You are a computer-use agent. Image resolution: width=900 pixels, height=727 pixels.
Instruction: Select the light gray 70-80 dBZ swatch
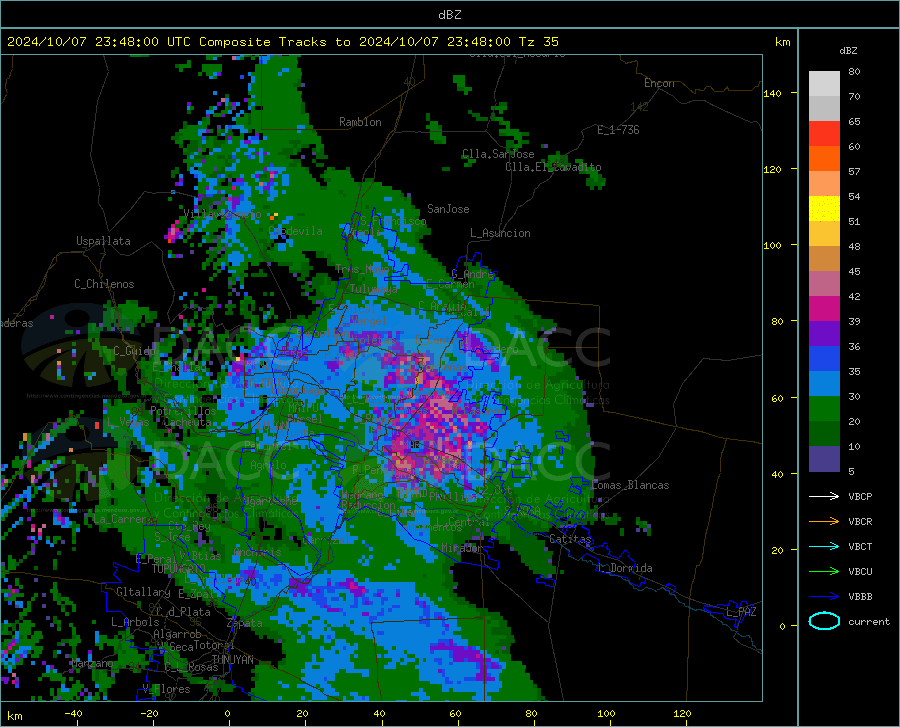point(824,83)
